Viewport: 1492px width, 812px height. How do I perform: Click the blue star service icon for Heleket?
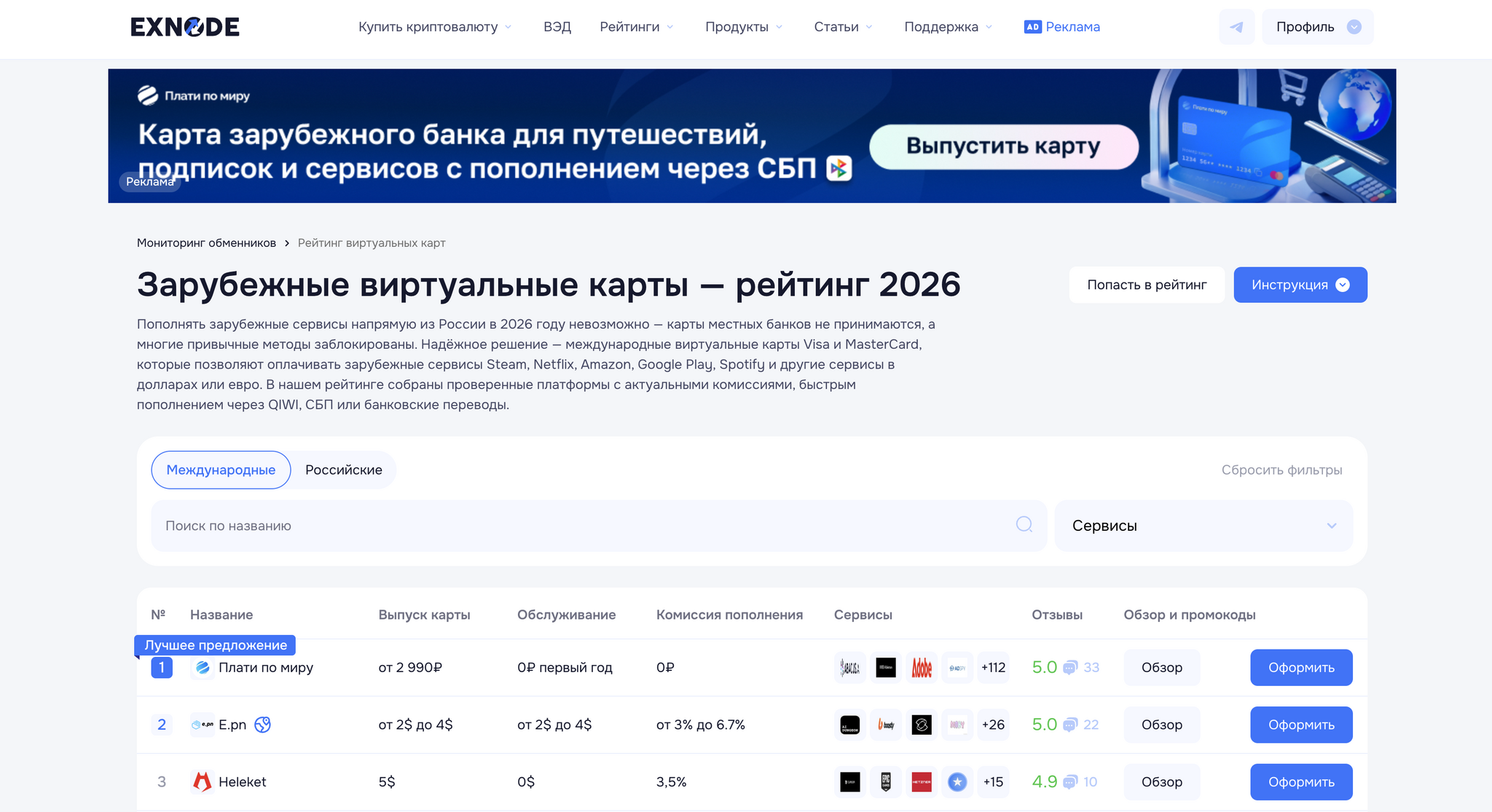pyautogui.click(x=957, y=781)
